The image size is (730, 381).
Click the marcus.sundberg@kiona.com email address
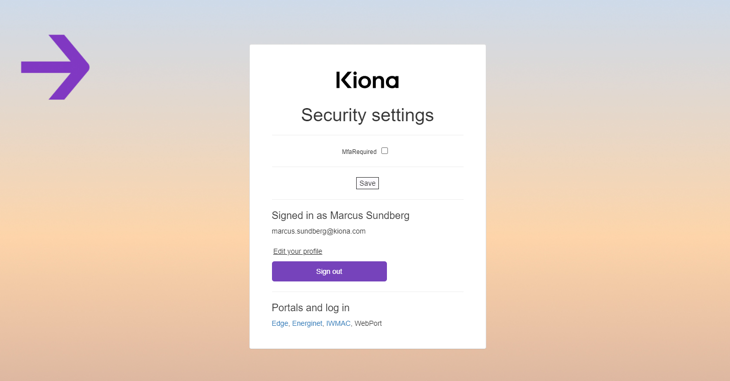318,231
